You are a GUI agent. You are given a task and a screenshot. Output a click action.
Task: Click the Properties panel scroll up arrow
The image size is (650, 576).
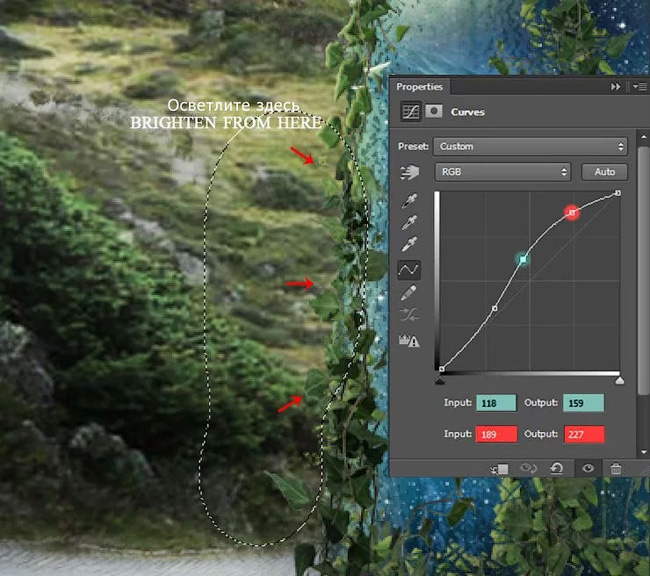643,136
